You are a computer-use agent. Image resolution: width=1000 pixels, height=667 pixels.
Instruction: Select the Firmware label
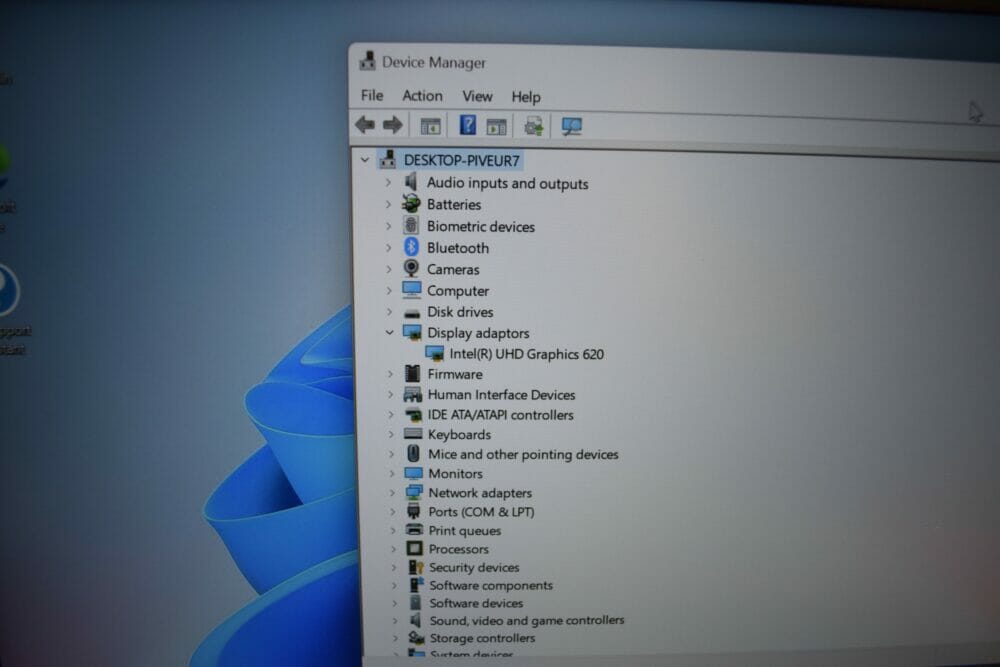pos(455,374)
